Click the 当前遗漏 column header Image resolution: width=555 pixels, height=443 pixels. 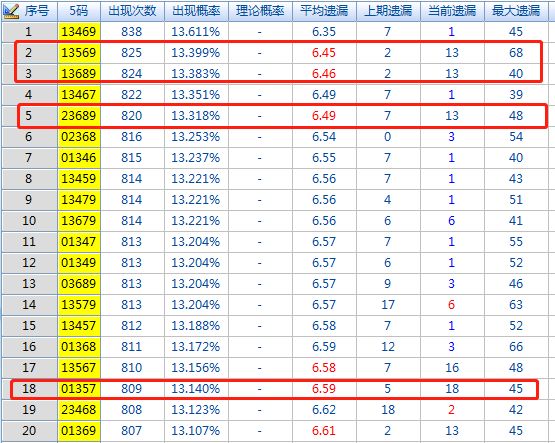[x=452, y=11]
